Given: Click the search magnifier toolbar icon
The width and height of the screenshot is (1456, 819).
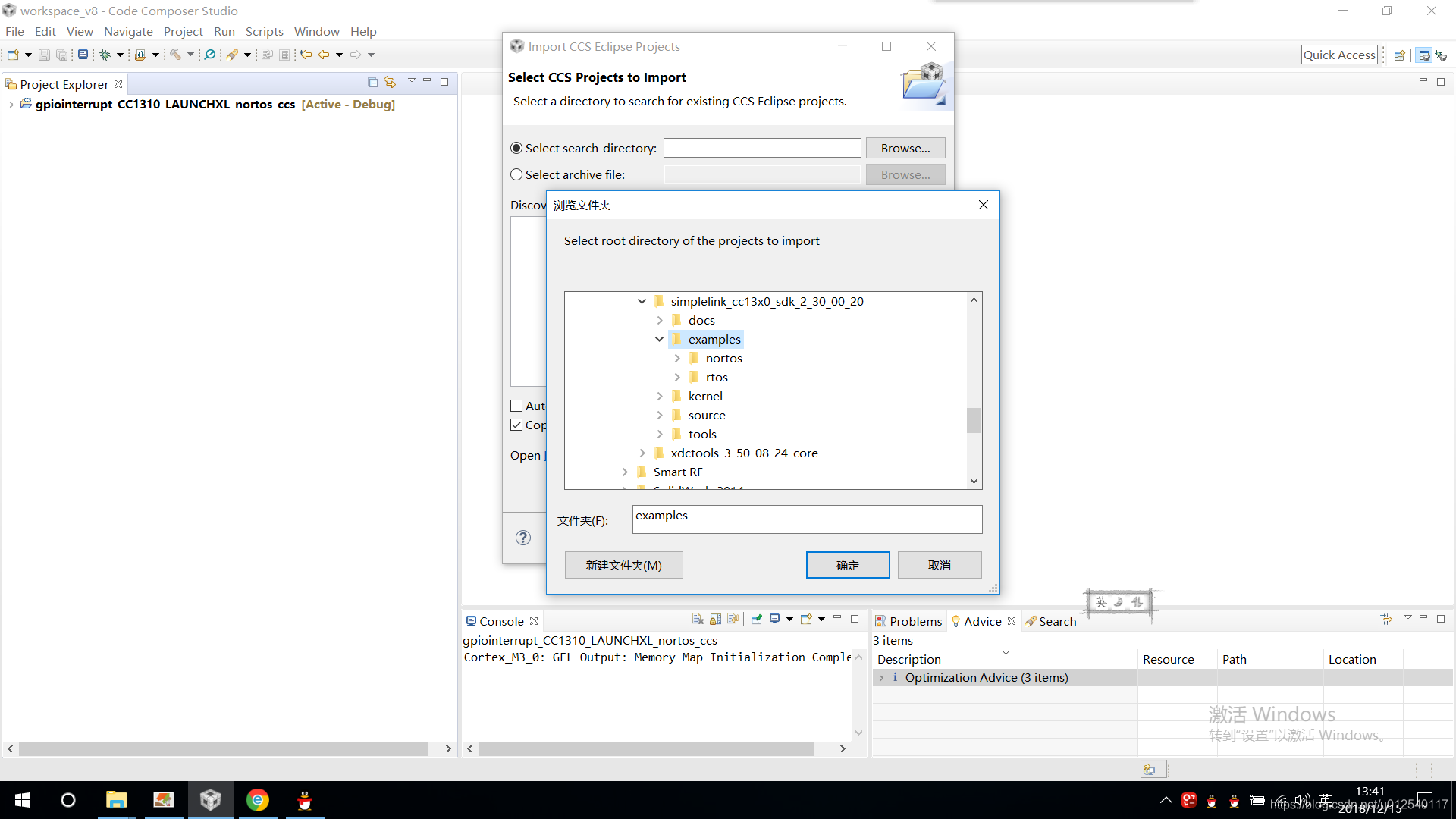Looking at the screenshot, I should pos(210,55).
